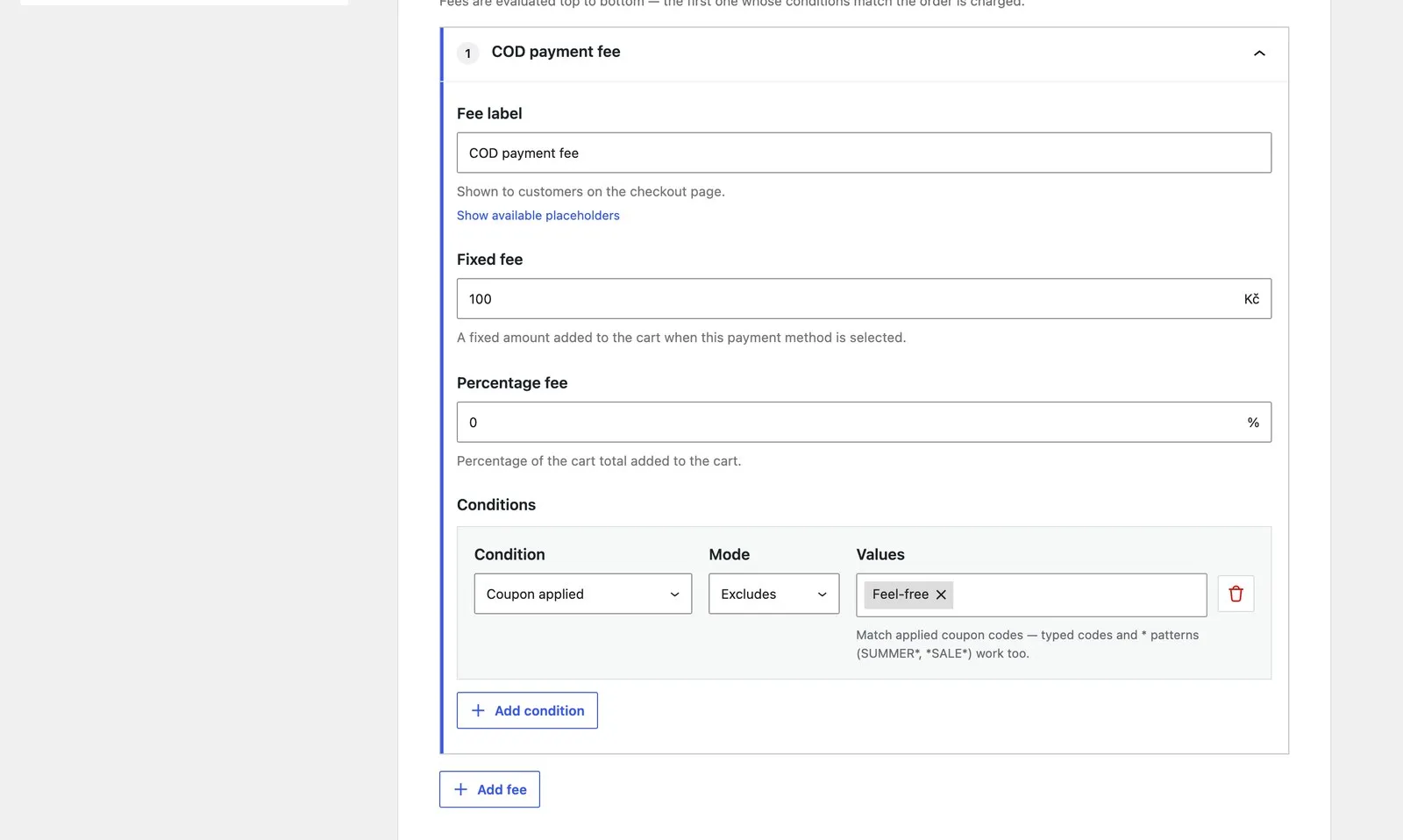Click the % suffix in Percentage fee
Image resolution: width=1403 pixels, height=840 pixels.
point(1253,423)
